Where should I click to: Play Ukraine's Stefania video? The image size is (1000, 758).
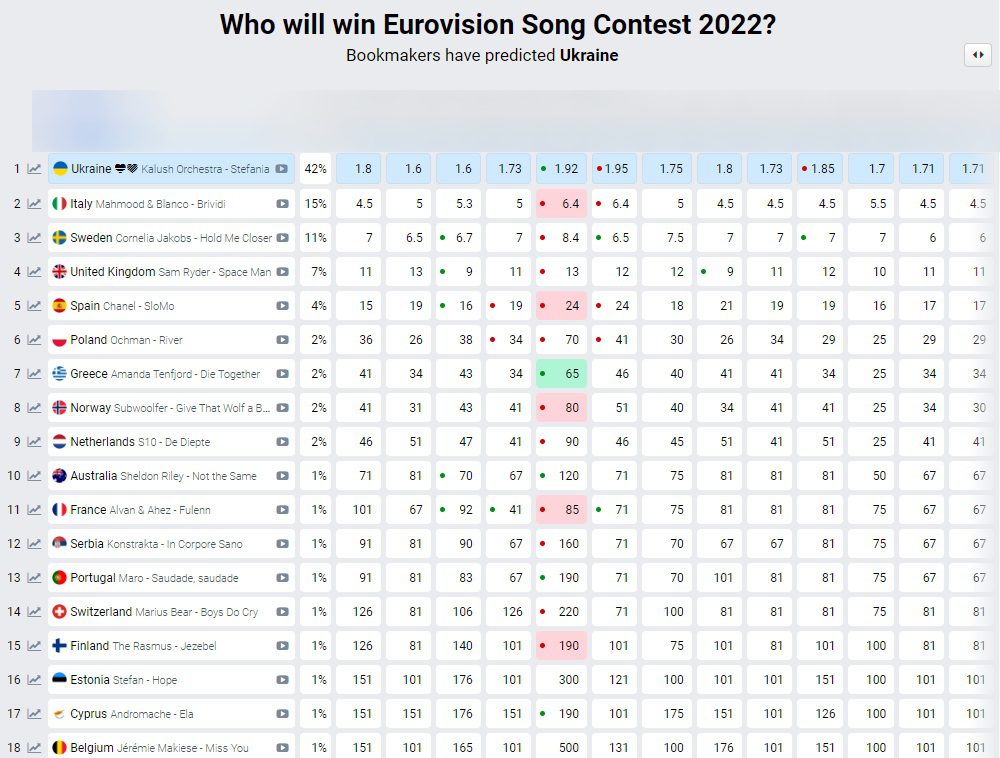[x=282, y=169]
